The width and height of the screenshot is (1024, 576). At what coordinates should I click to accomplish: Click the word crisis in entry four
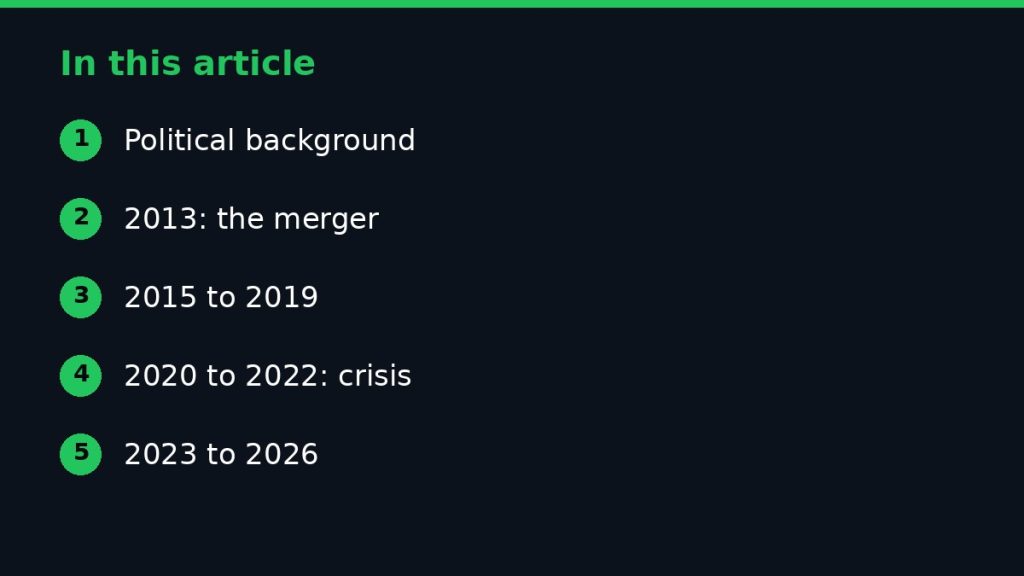[375, 376]
